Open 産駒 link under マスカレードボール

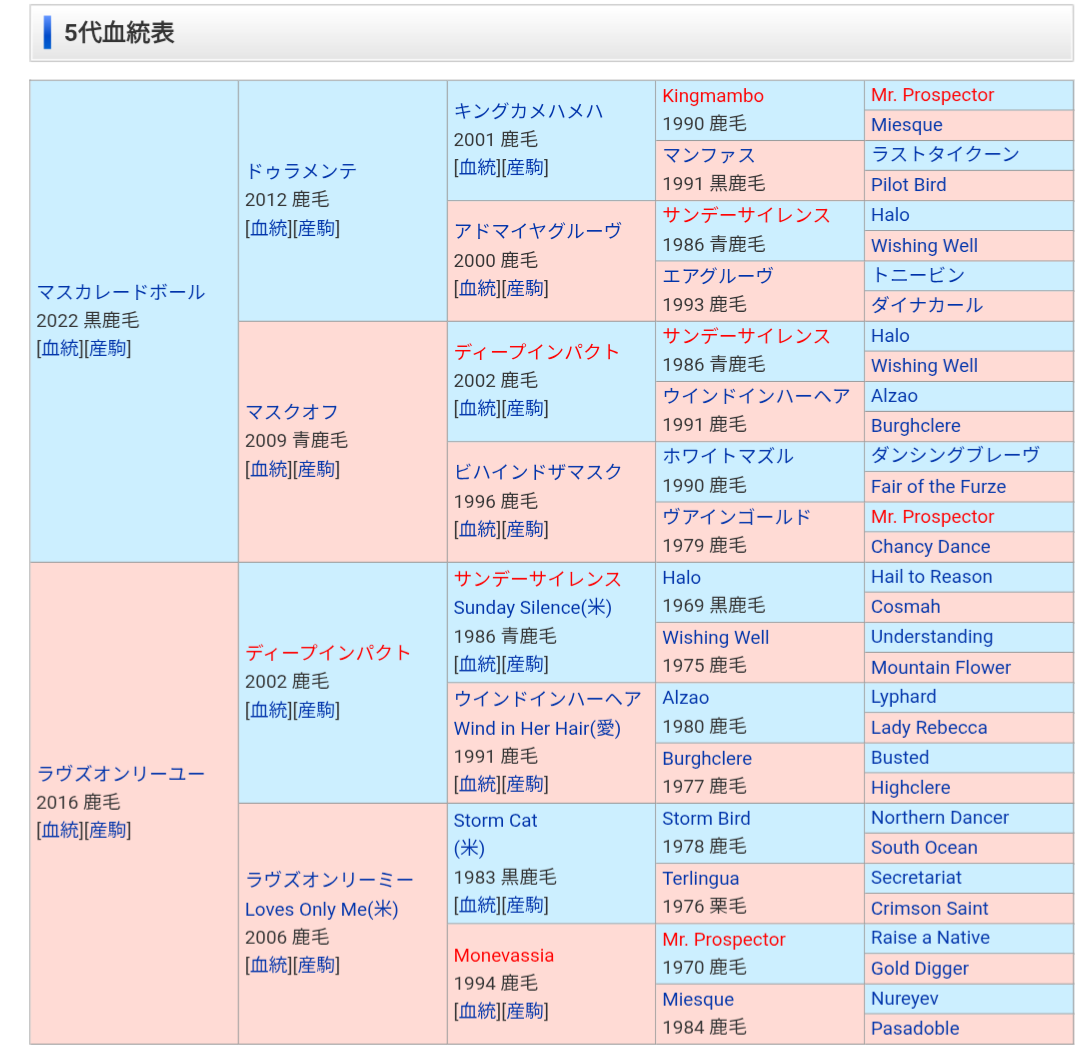coord(107,349)
